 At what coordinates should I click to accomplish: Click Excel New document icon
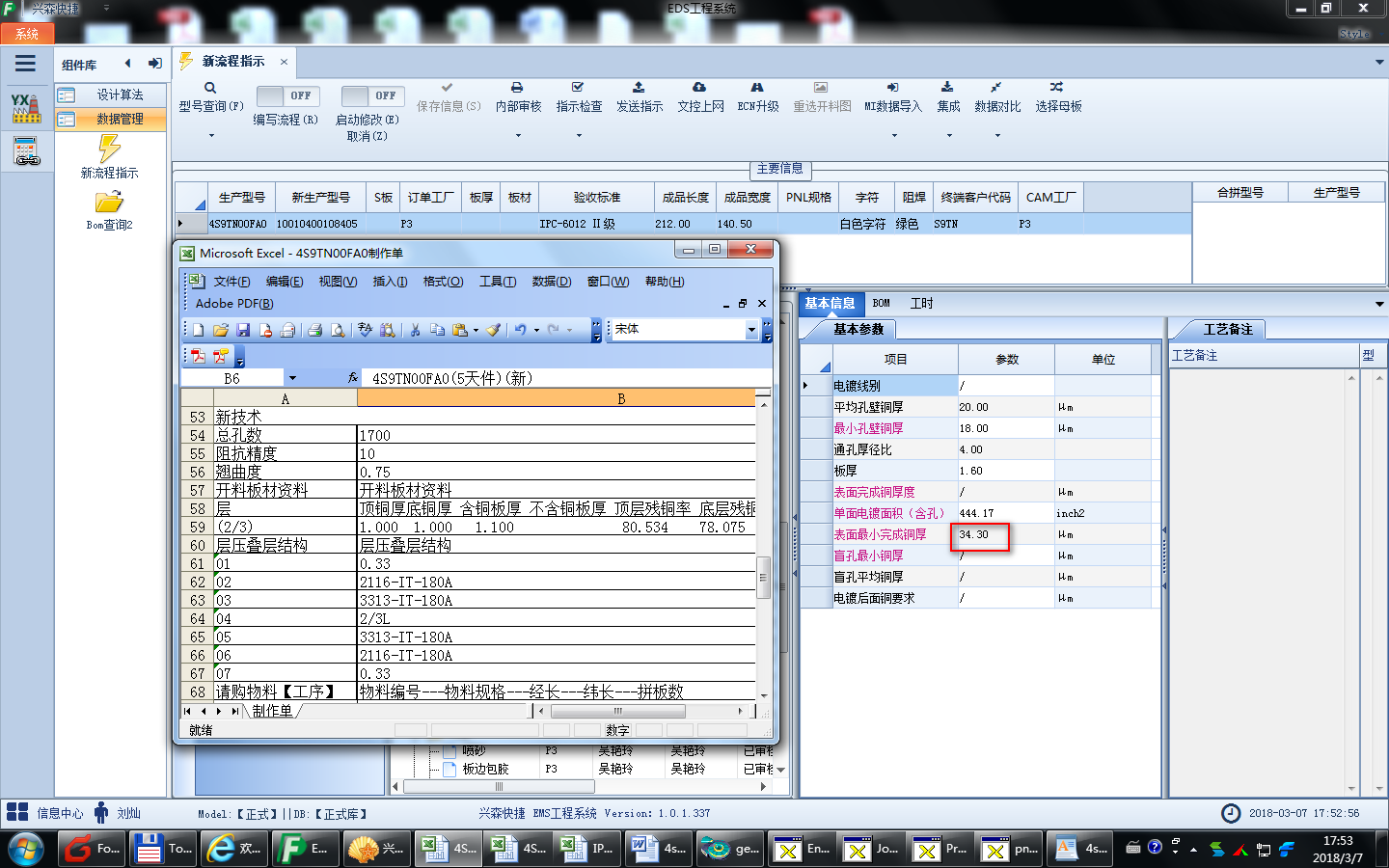click(198, 330)
